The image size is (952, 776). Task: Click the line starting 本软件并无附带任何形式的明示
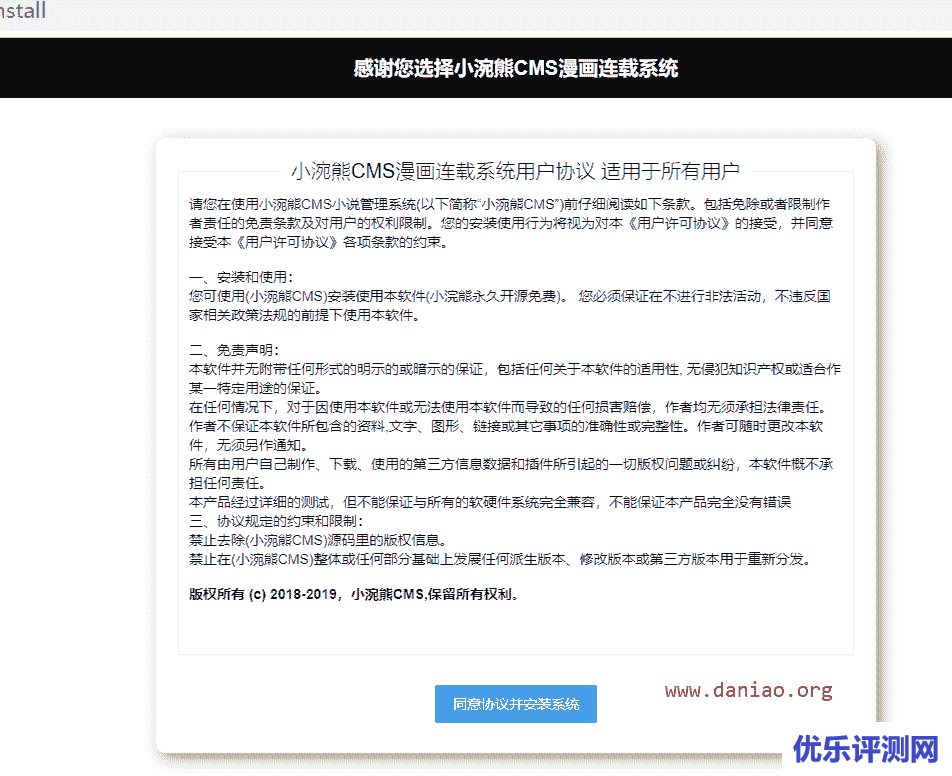(515, 369)
